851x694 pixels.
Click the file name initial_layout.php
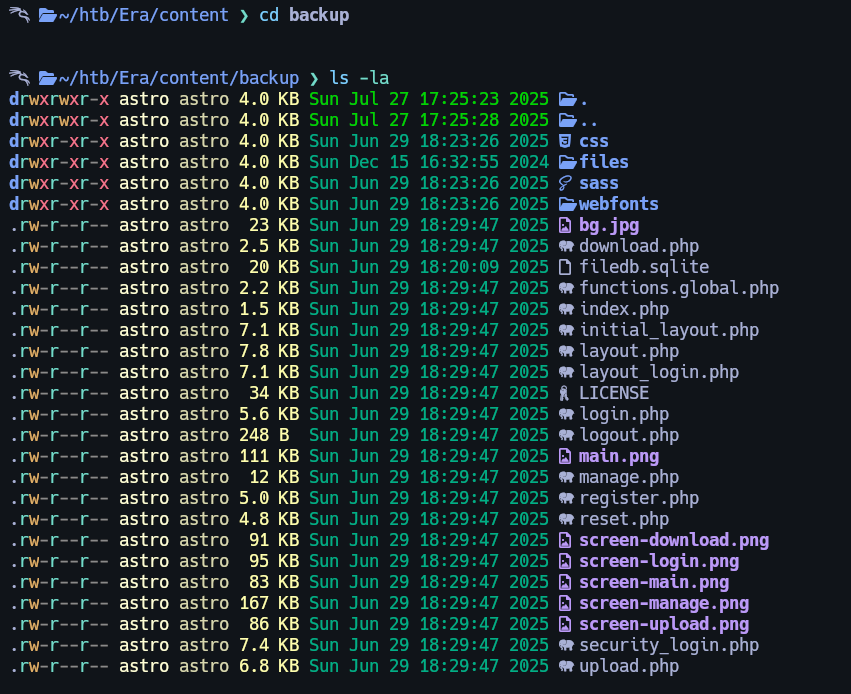click(669, 331)
